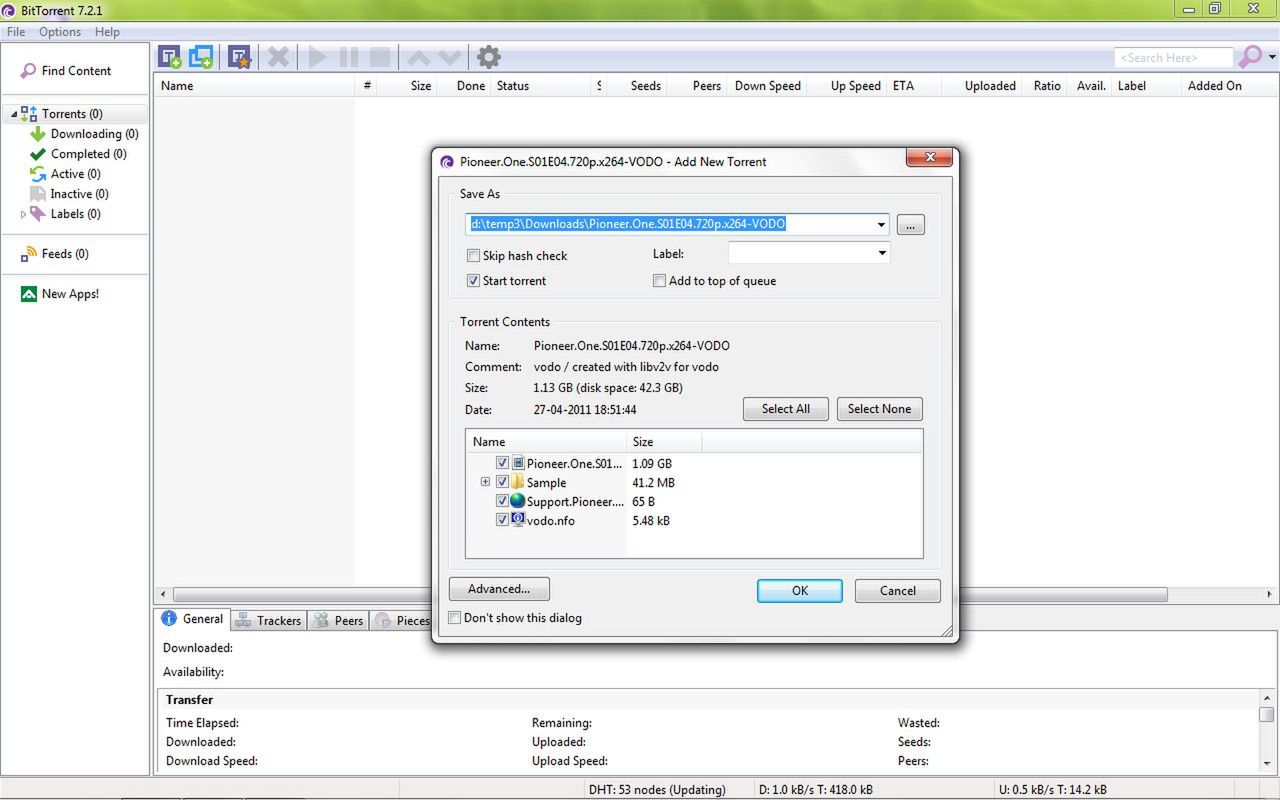1280x800 pixels.
Task: Uncheck the Pioneer.One.S01 video file
Action: (503, 463)
